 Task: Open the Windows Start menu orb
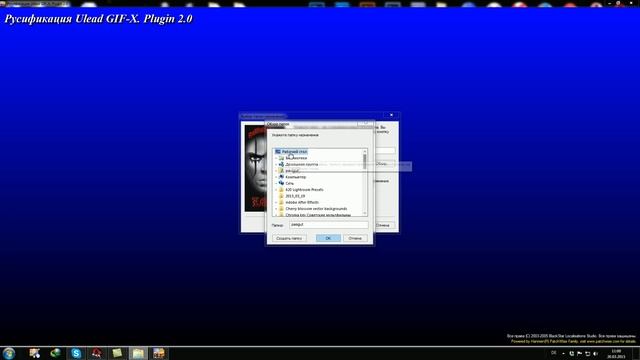point(9,353)
